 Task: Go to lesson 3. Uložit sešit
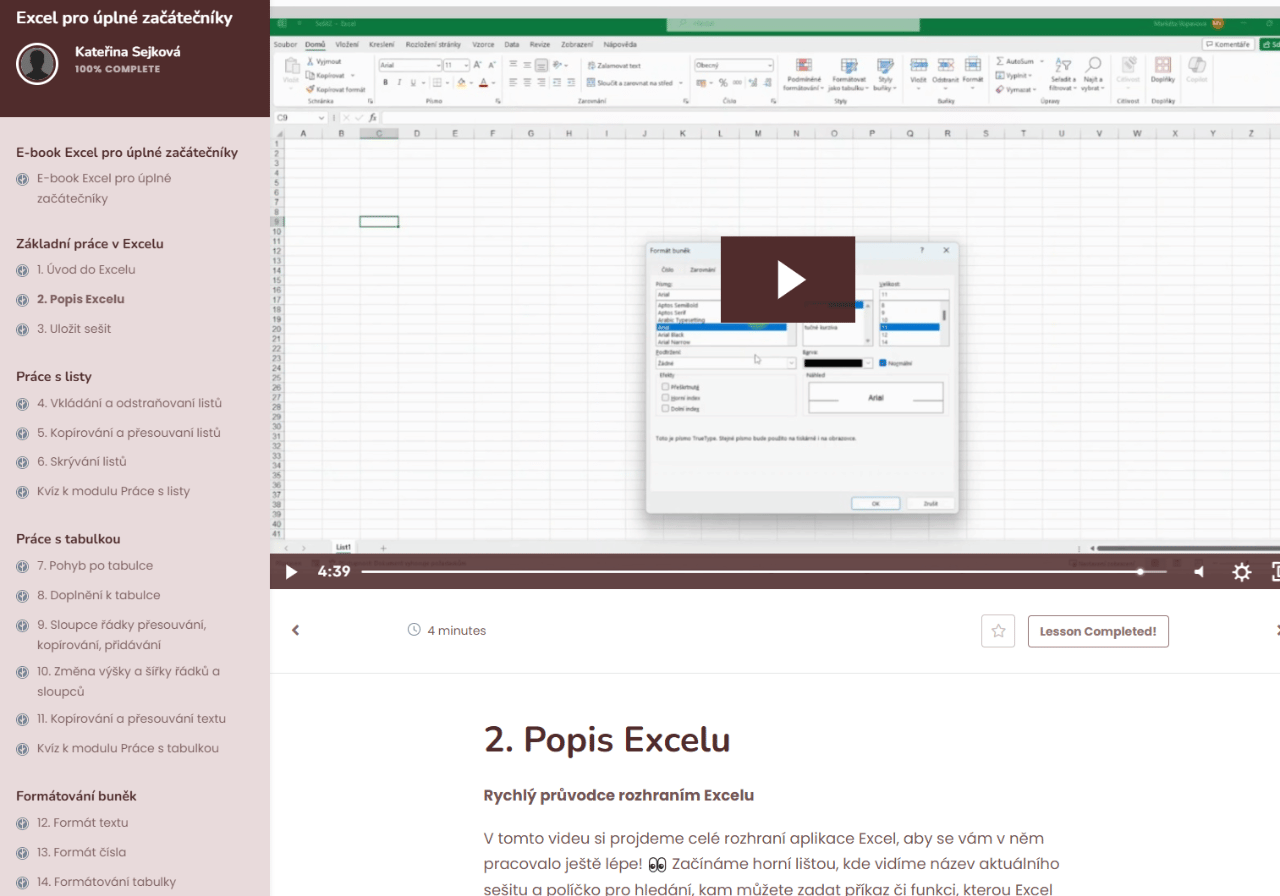[x=74, y=329]
